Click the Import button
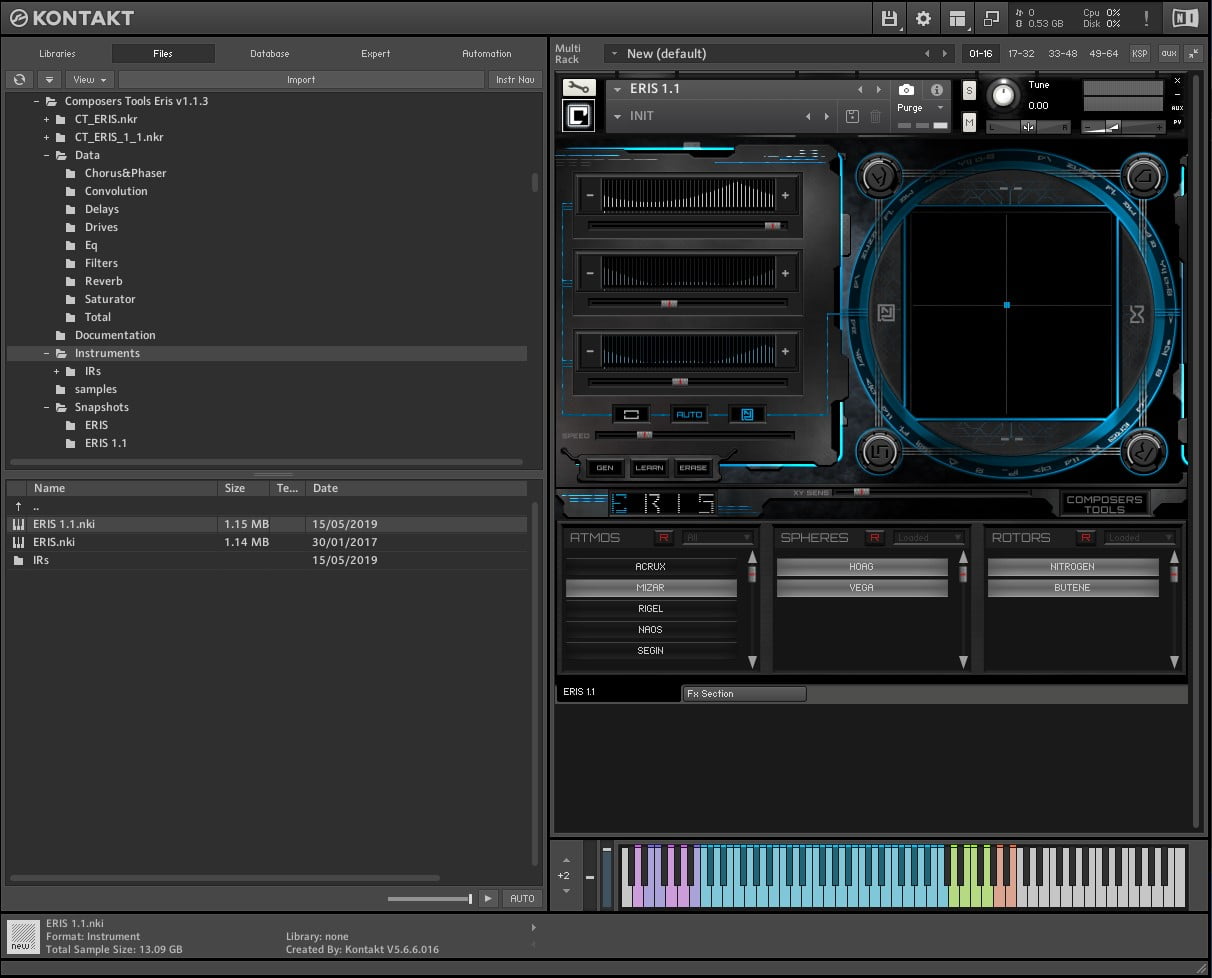Image resolution: width=1212 pixels, height=978 pixels. pos(301,79)
